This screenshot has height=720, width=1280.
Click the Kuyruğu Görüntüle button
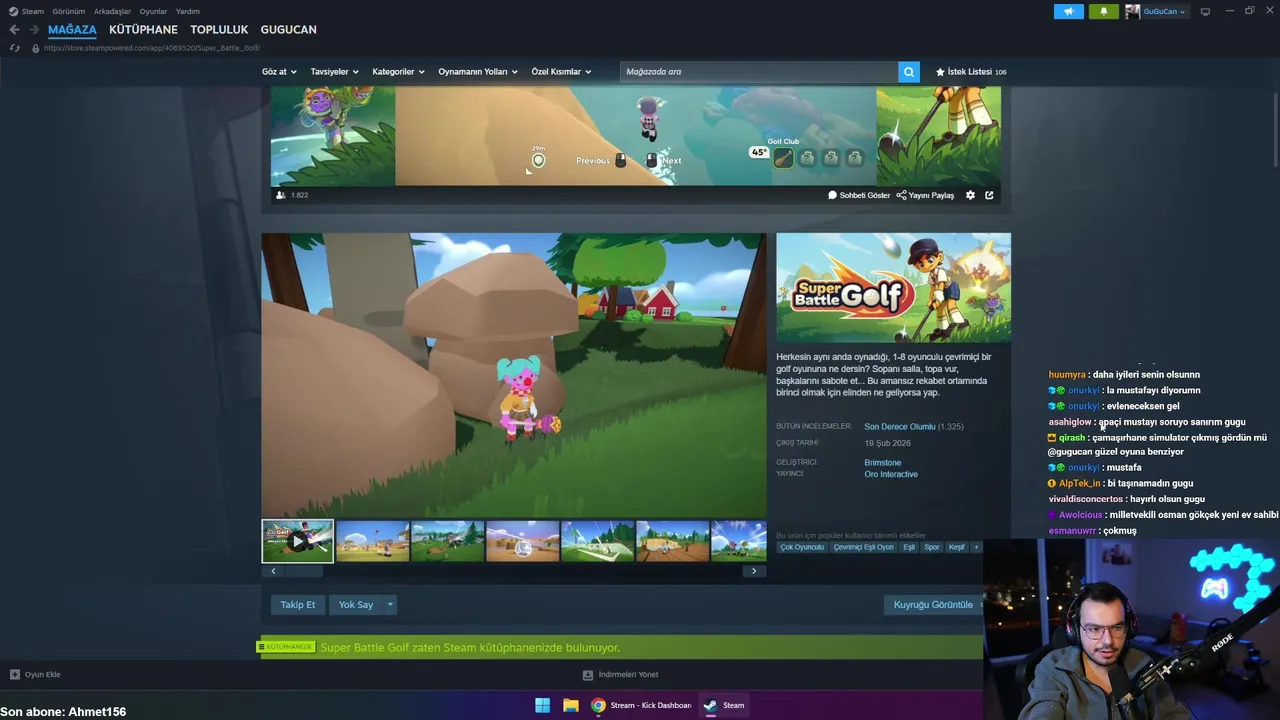(x=933, y=604)
